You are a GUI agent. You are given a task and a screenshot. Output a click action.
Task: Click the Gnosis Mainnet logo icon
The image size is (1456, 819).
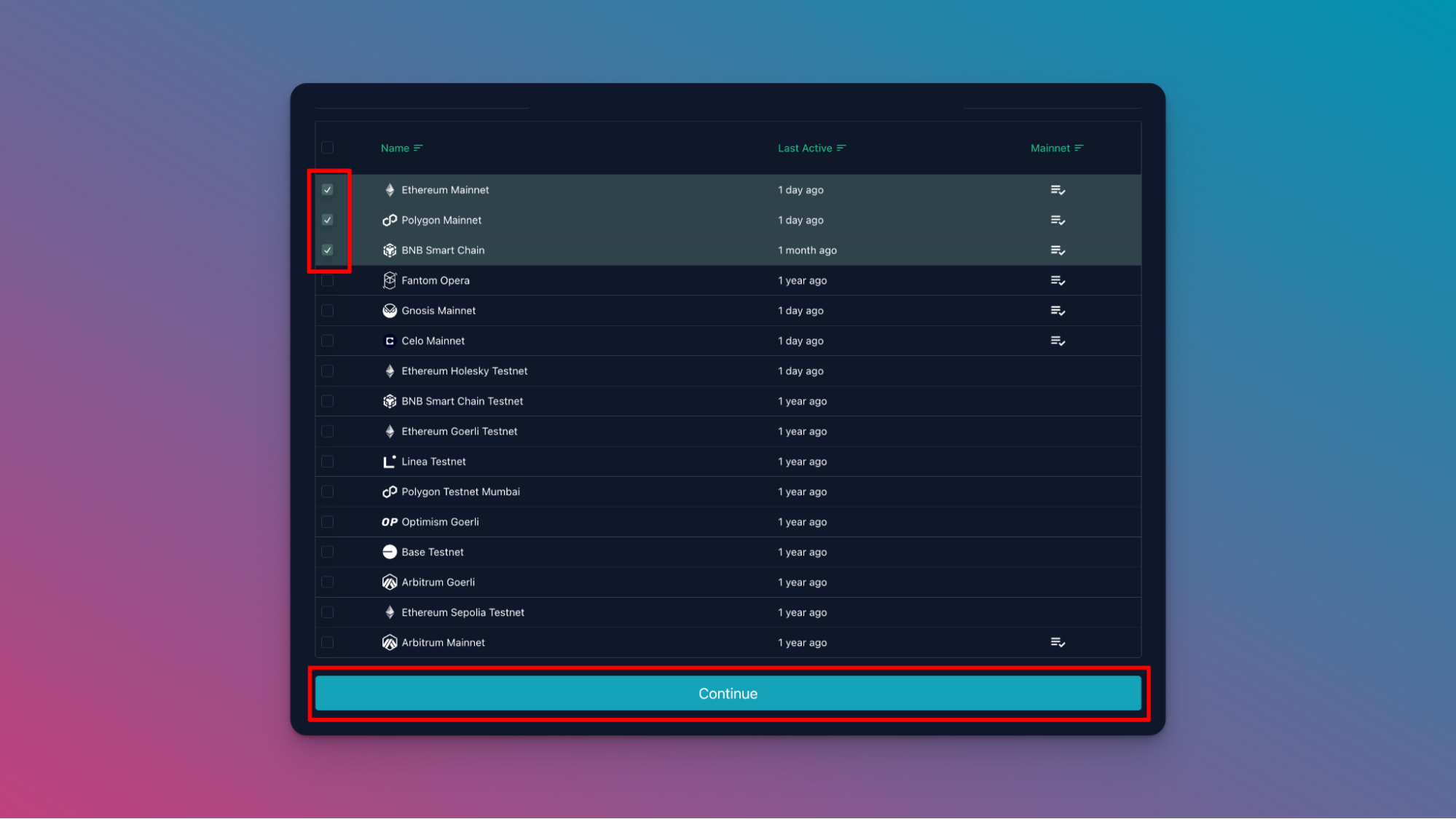coord(390,311)
